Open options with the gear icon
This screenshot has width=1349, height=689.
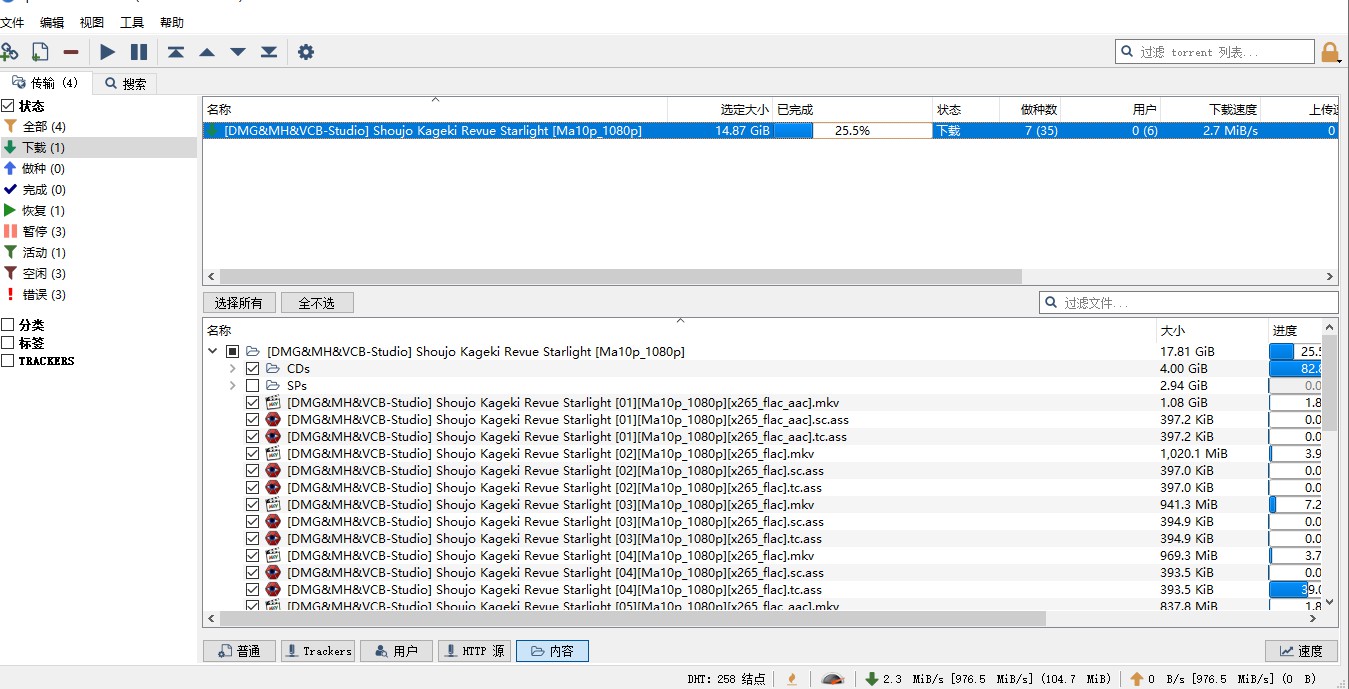(x=306, y=52)
